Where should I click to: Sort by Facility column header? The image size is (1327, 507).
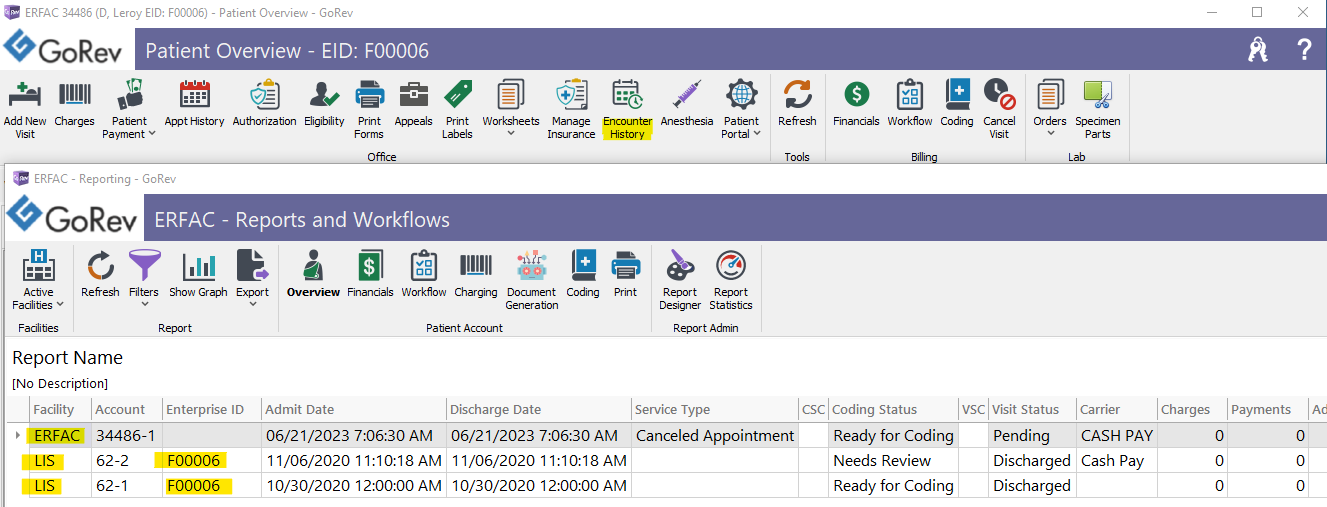tap(60, 409)
